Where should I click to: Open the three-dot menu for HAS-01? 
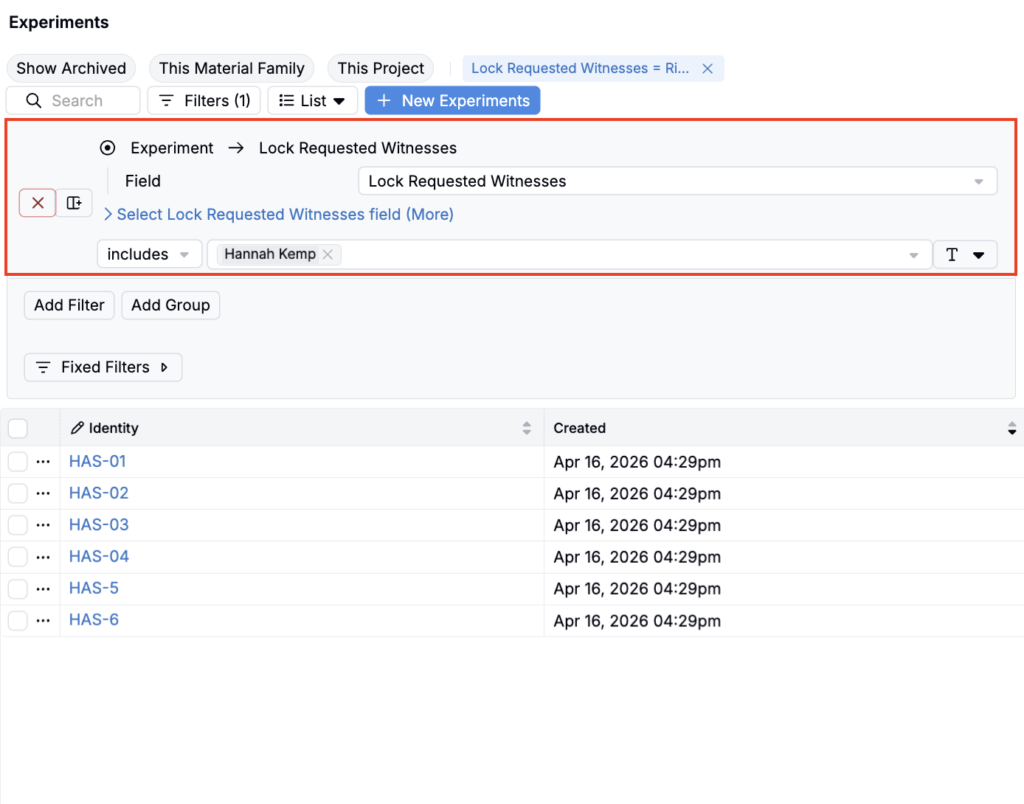pyautogui.click(x=43, y=462)
